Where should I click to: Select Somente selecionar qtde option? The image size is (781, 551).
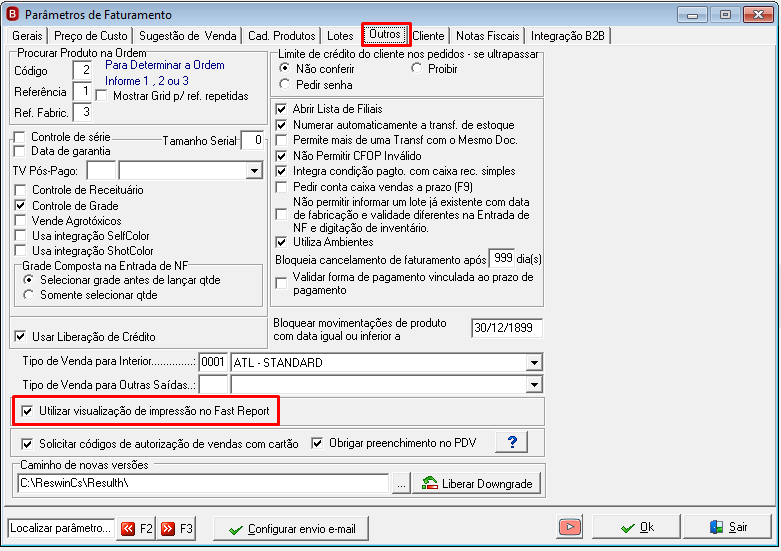coord(29,295)
